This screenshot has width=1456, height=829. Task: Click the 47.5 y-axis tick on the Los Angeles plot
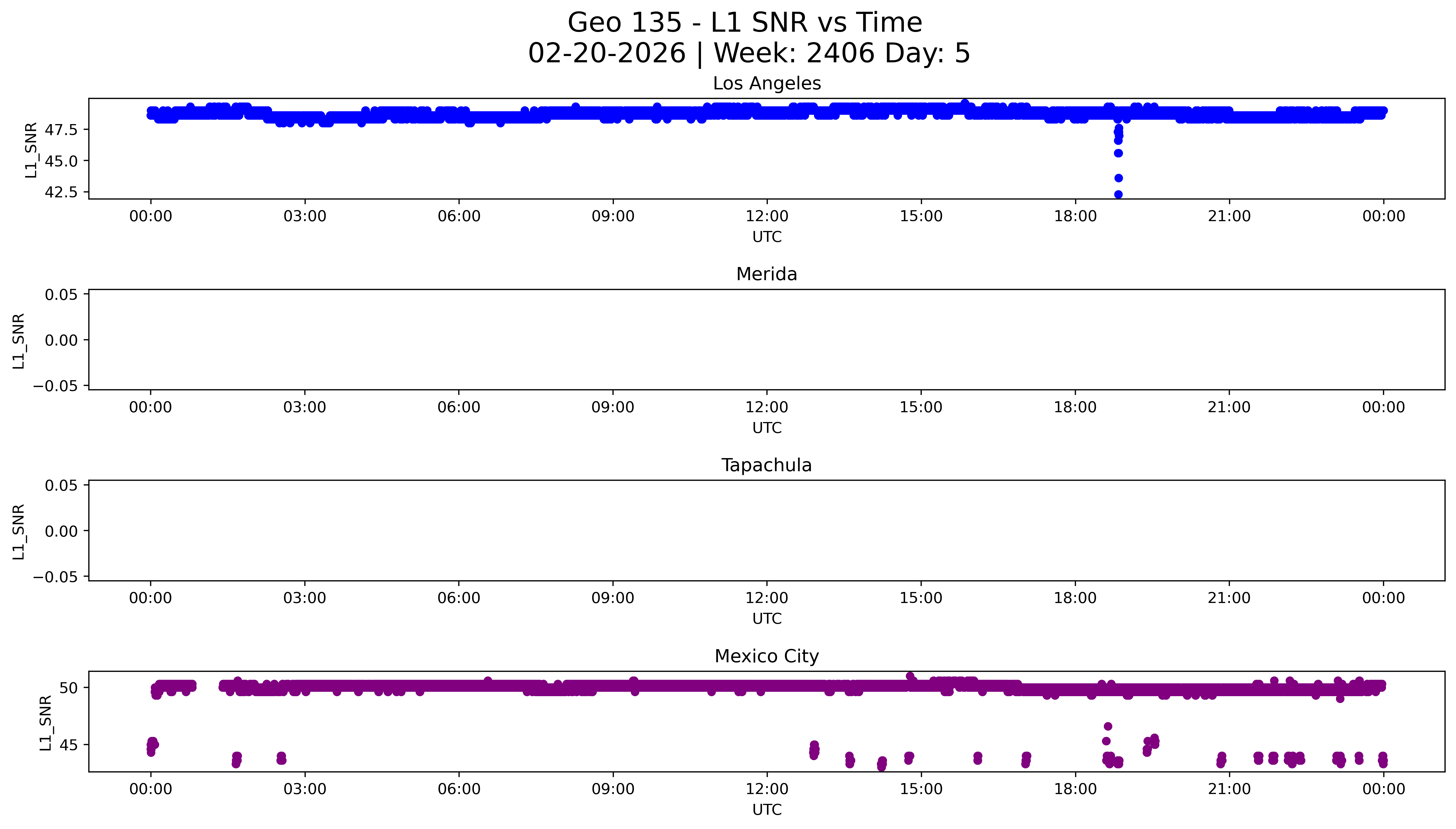pos(60,130)
